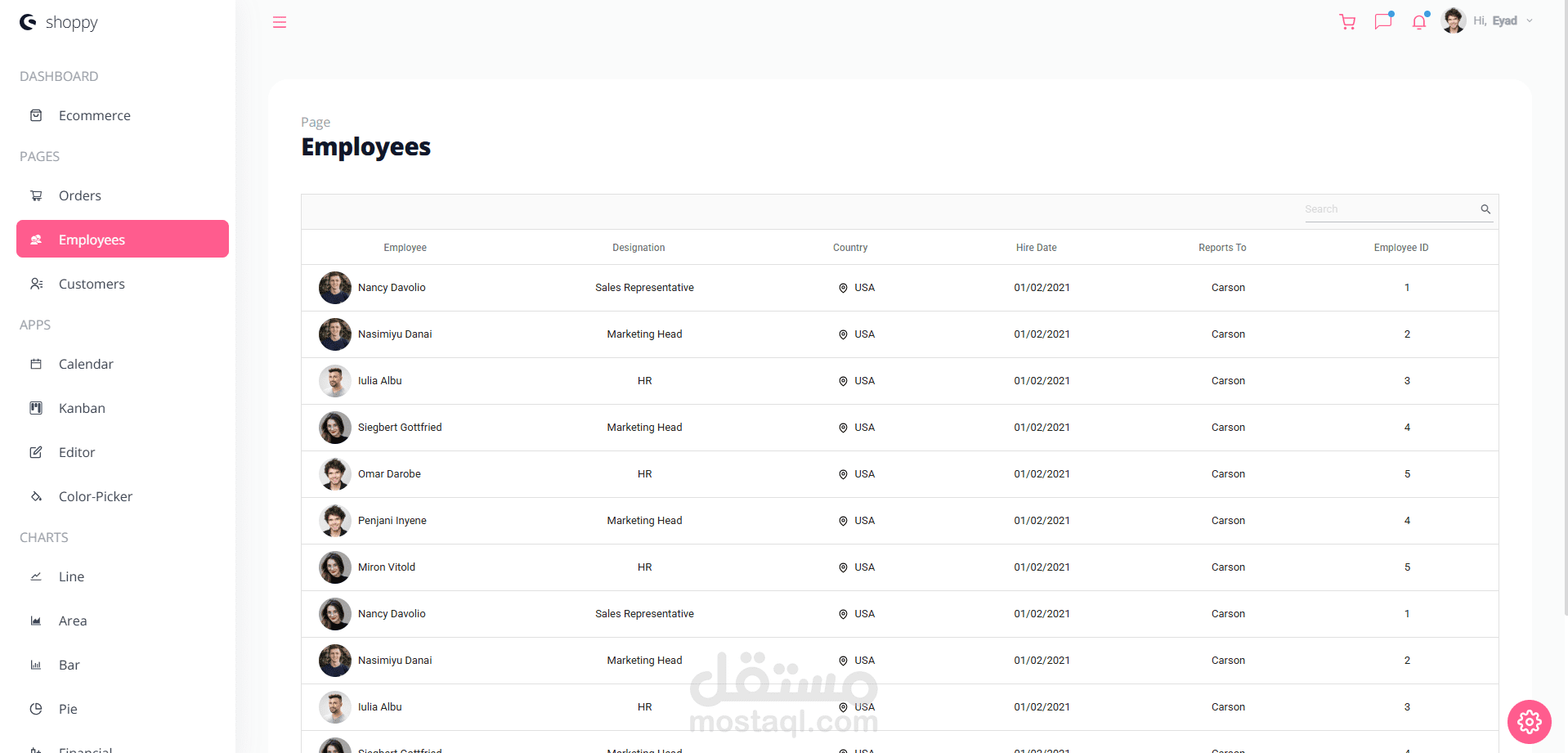Open Editor app in sidebar

click(123, 452)
